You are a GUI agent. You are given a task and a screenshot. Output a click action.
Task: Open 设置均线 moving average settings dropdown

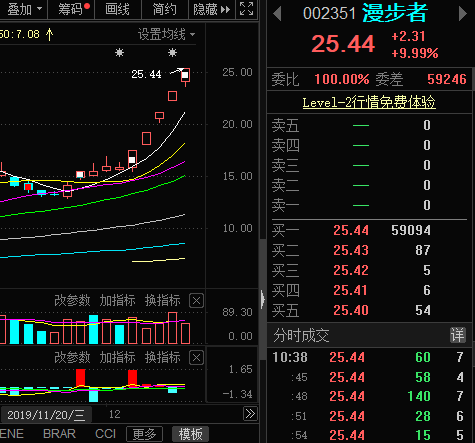(x=167, y=34)
